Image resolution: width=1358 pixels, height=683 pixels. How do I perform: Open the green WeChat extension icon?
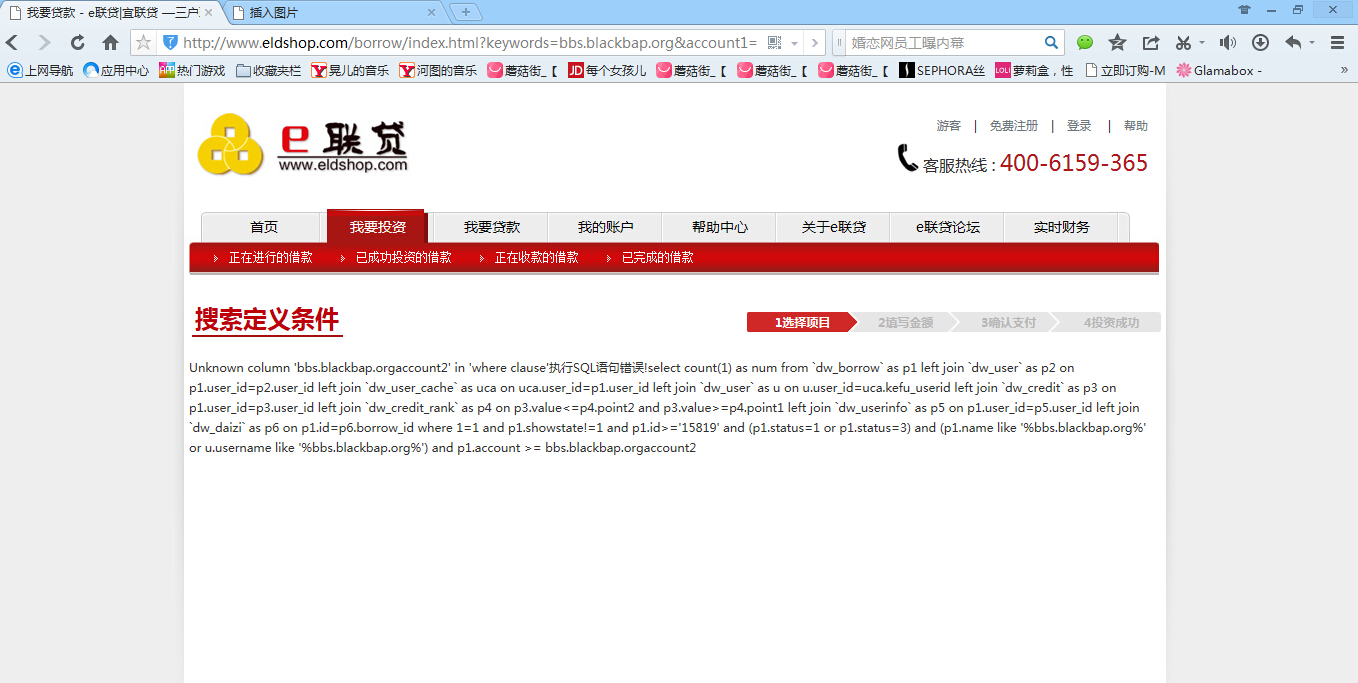point(1084,43)
